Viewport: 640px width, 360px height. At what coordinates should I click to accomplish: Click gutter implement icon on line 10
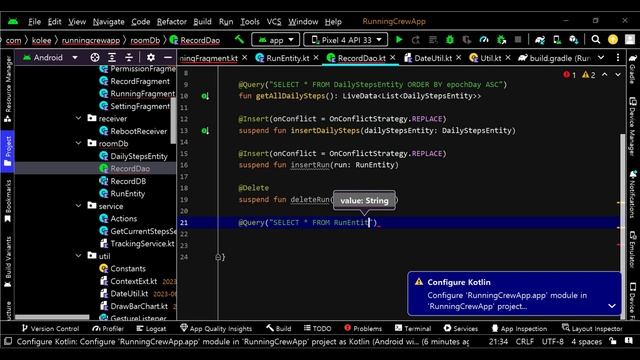pos(205,96)
